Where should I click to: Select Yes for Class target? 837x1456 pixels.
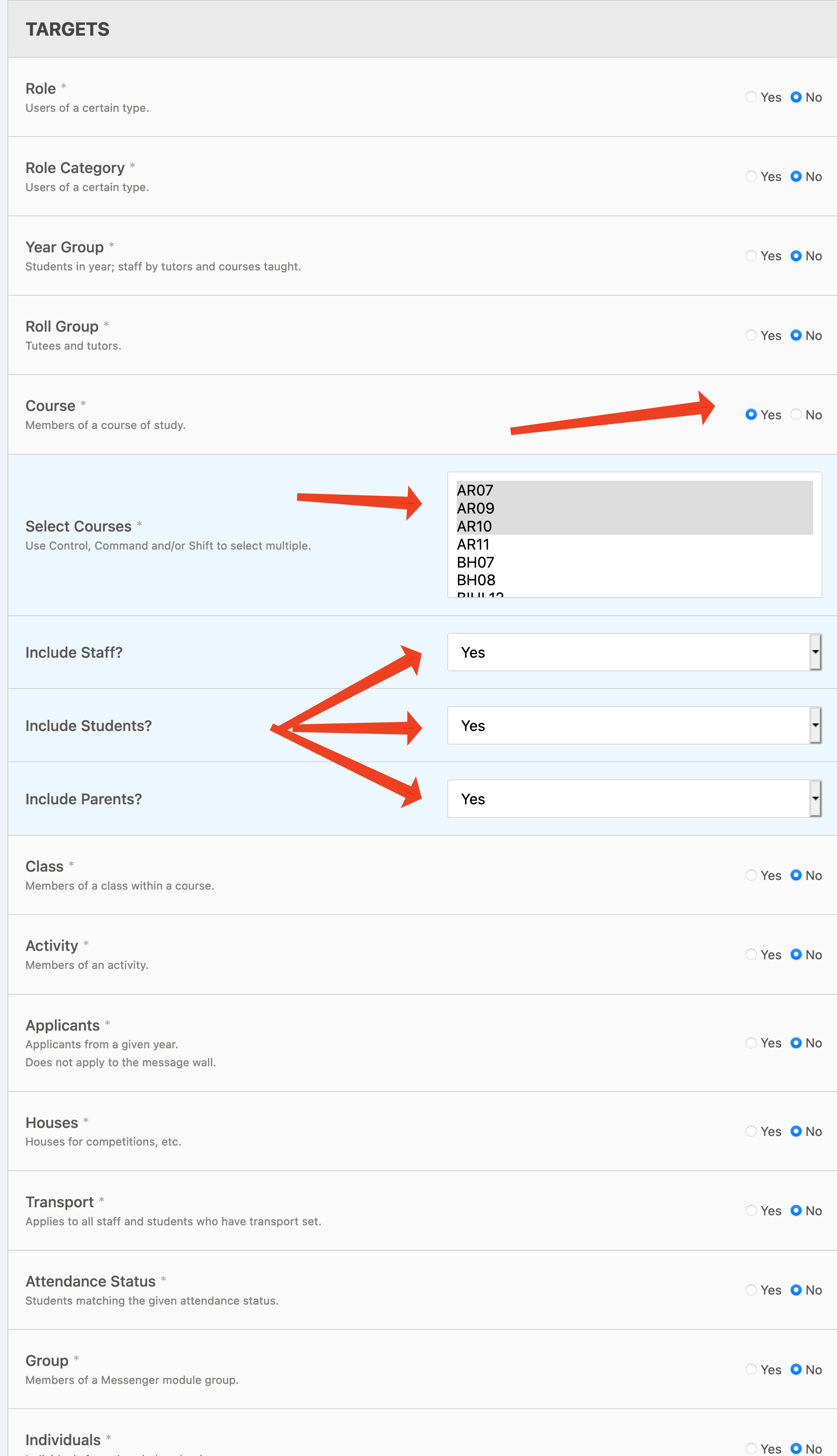(x=751, y=875)
